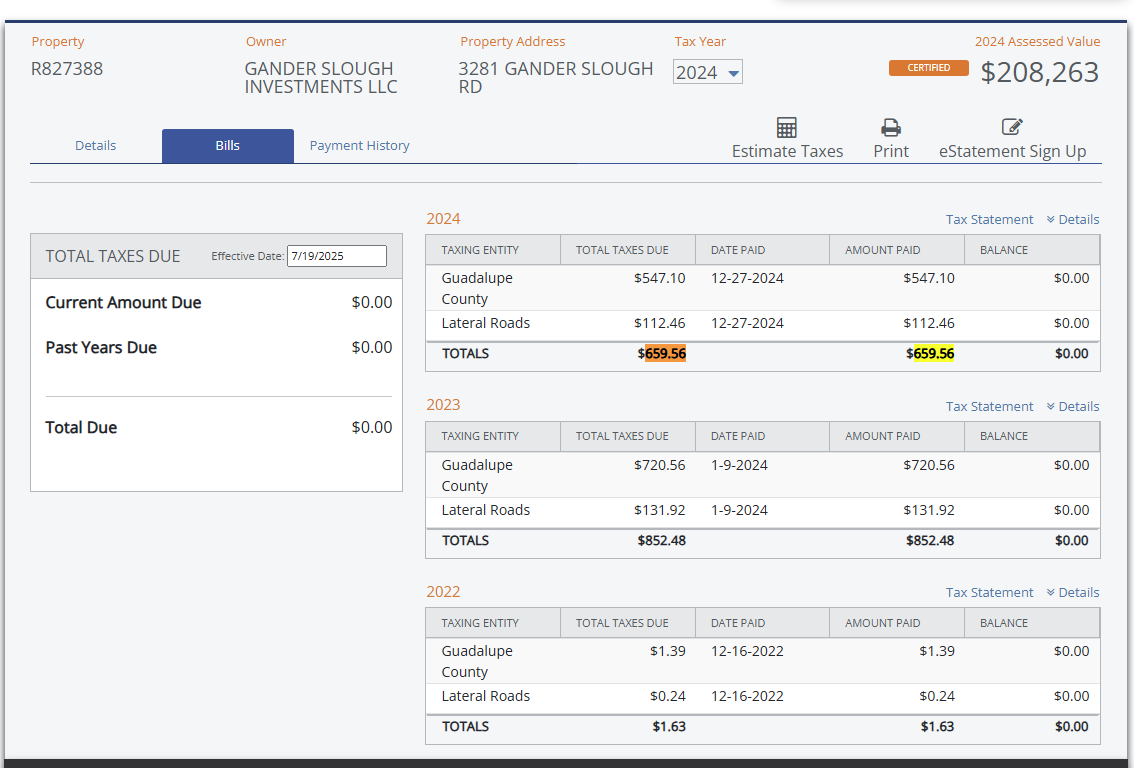The image size is (1134, 768).
Task: Click the orange CERTIFIED badge
Action: click(x=928, y=68)
